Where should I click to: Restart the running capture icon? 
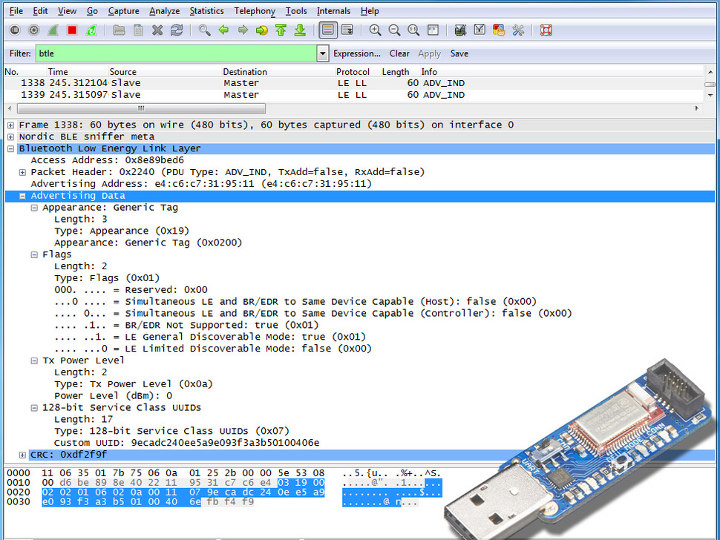pos(91,30)
